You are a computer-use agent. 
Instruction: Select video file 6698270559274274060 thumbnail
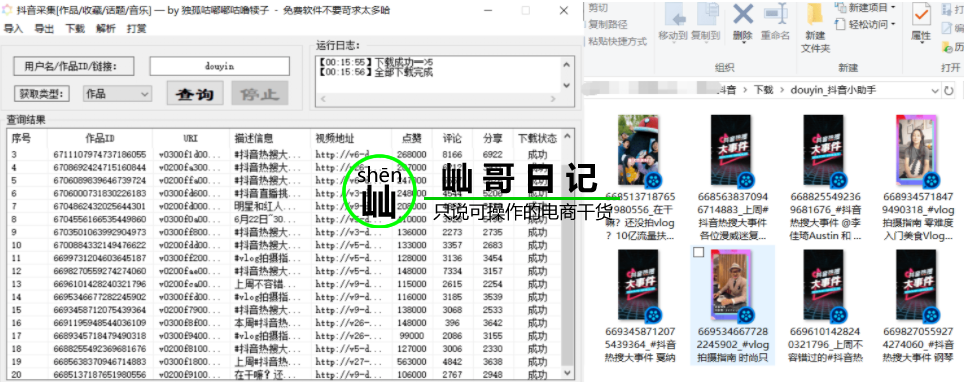tap(916, 285)
